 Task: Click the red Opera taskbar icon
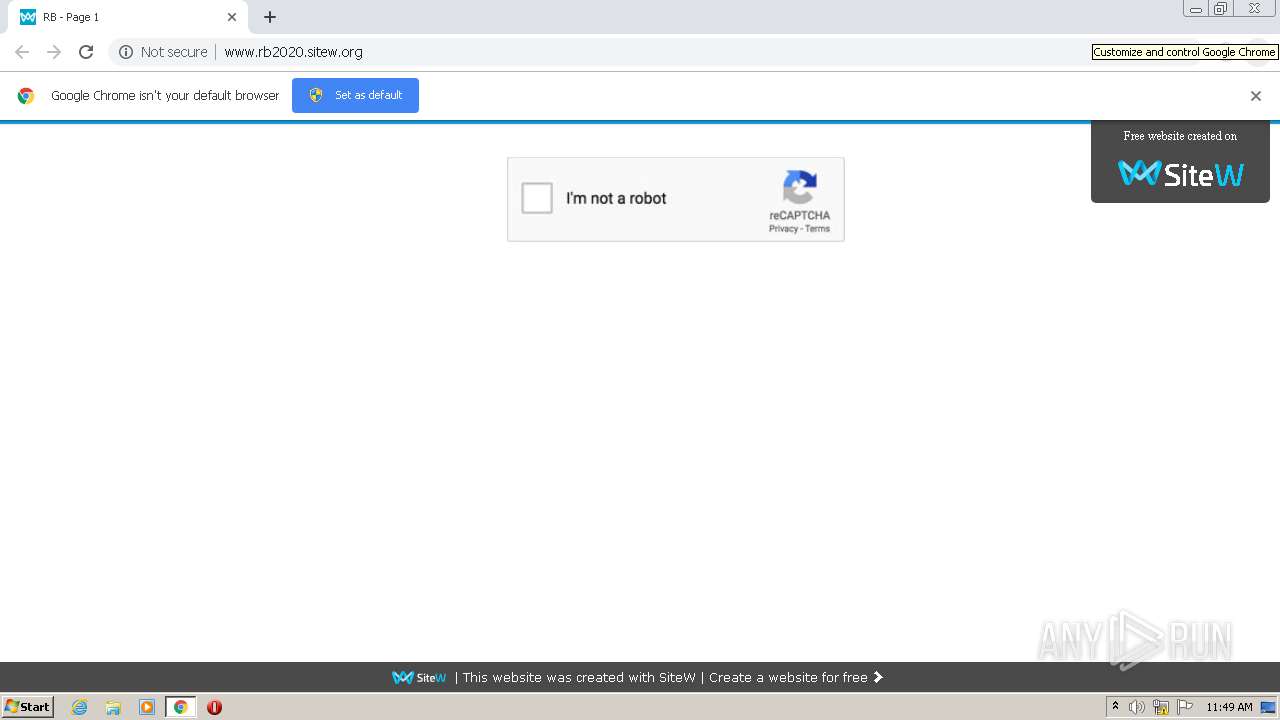click(214, 707)
